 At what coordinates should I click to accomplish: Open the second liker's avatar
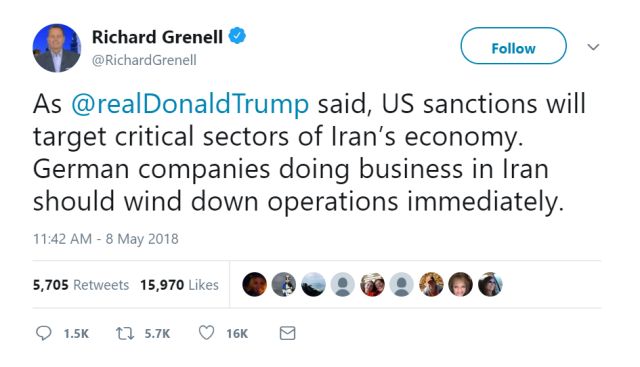[x=284, y=285]
